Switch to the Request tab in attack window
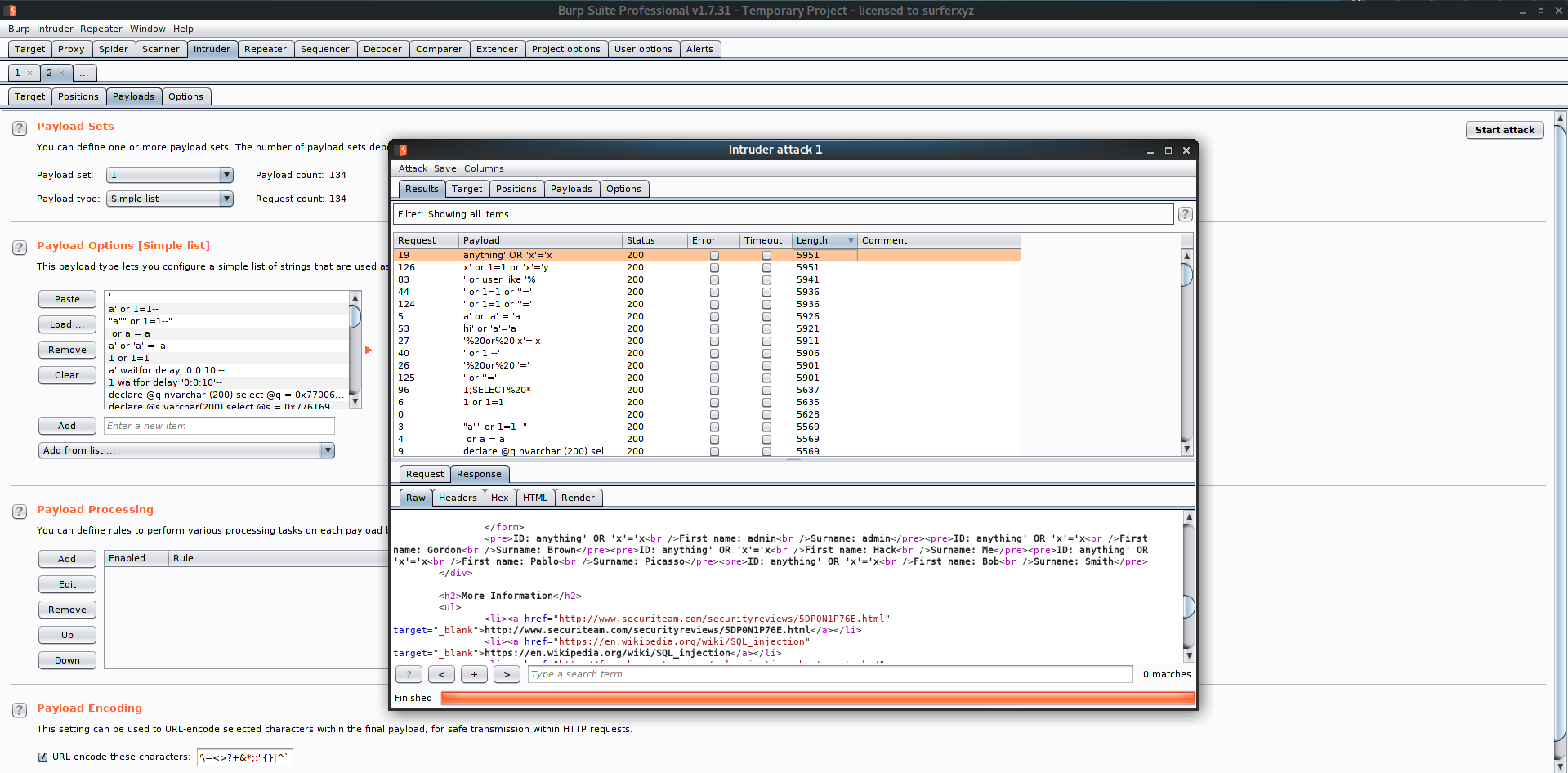Image resolution: width=1568 pixels, height=773 pixels. [425, 474]
